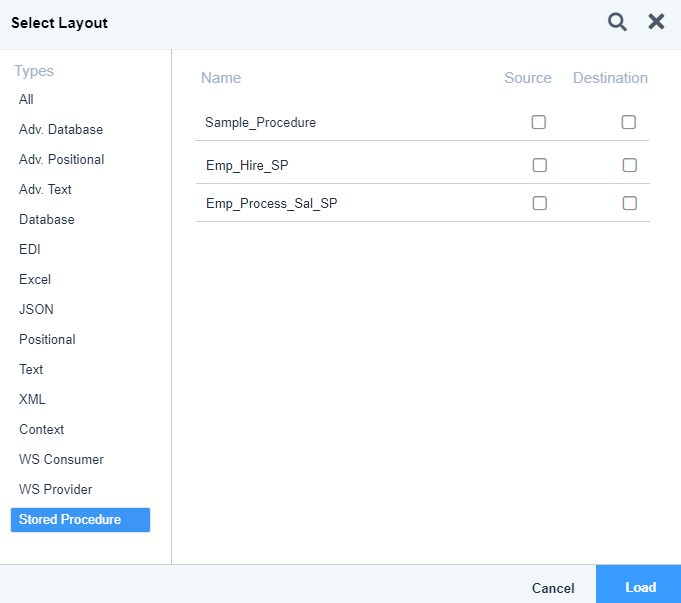
Task: Filter layouts by Excel
Action: [x=35, y=279]
